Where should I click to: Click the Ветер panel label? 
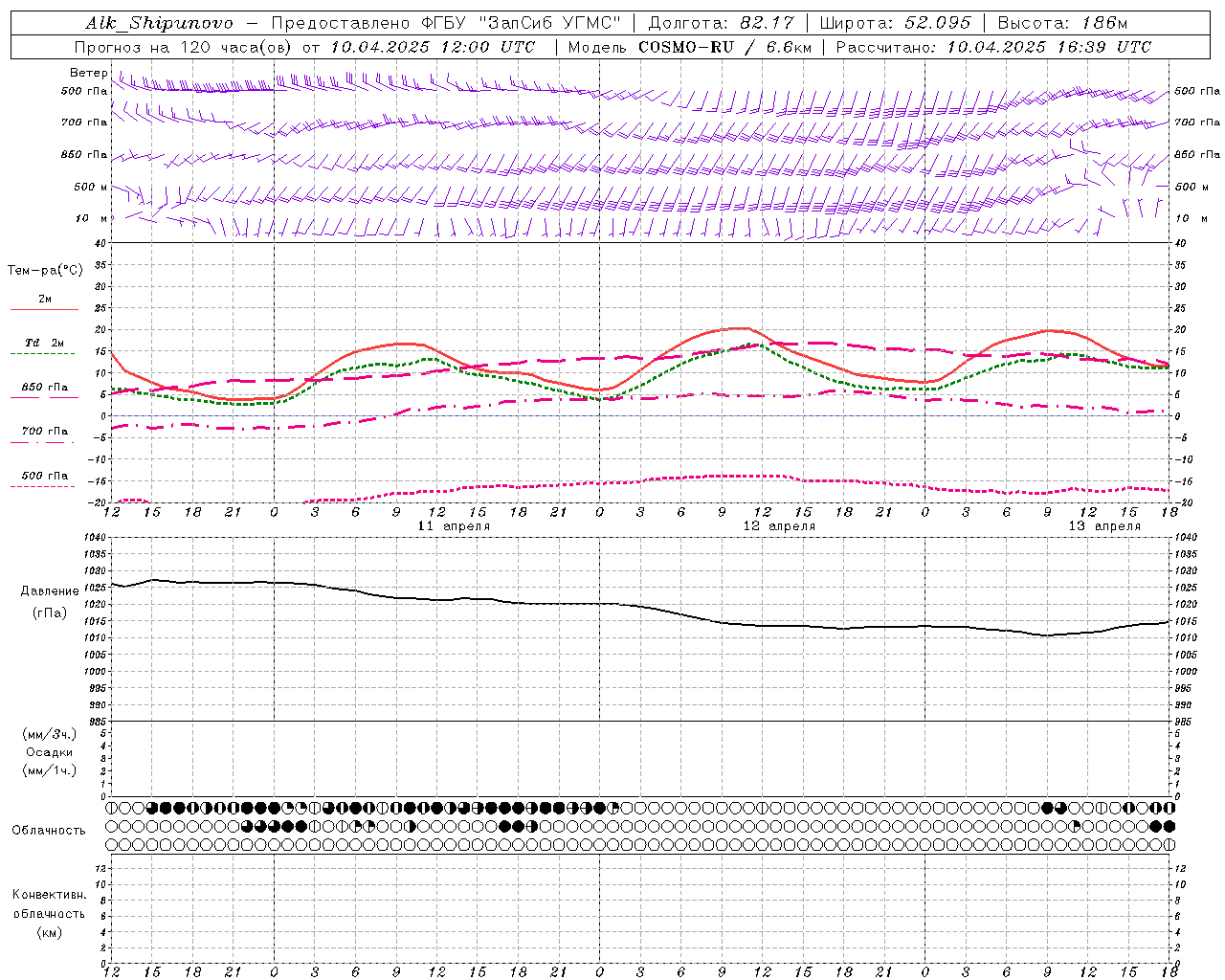pos(88,73)
